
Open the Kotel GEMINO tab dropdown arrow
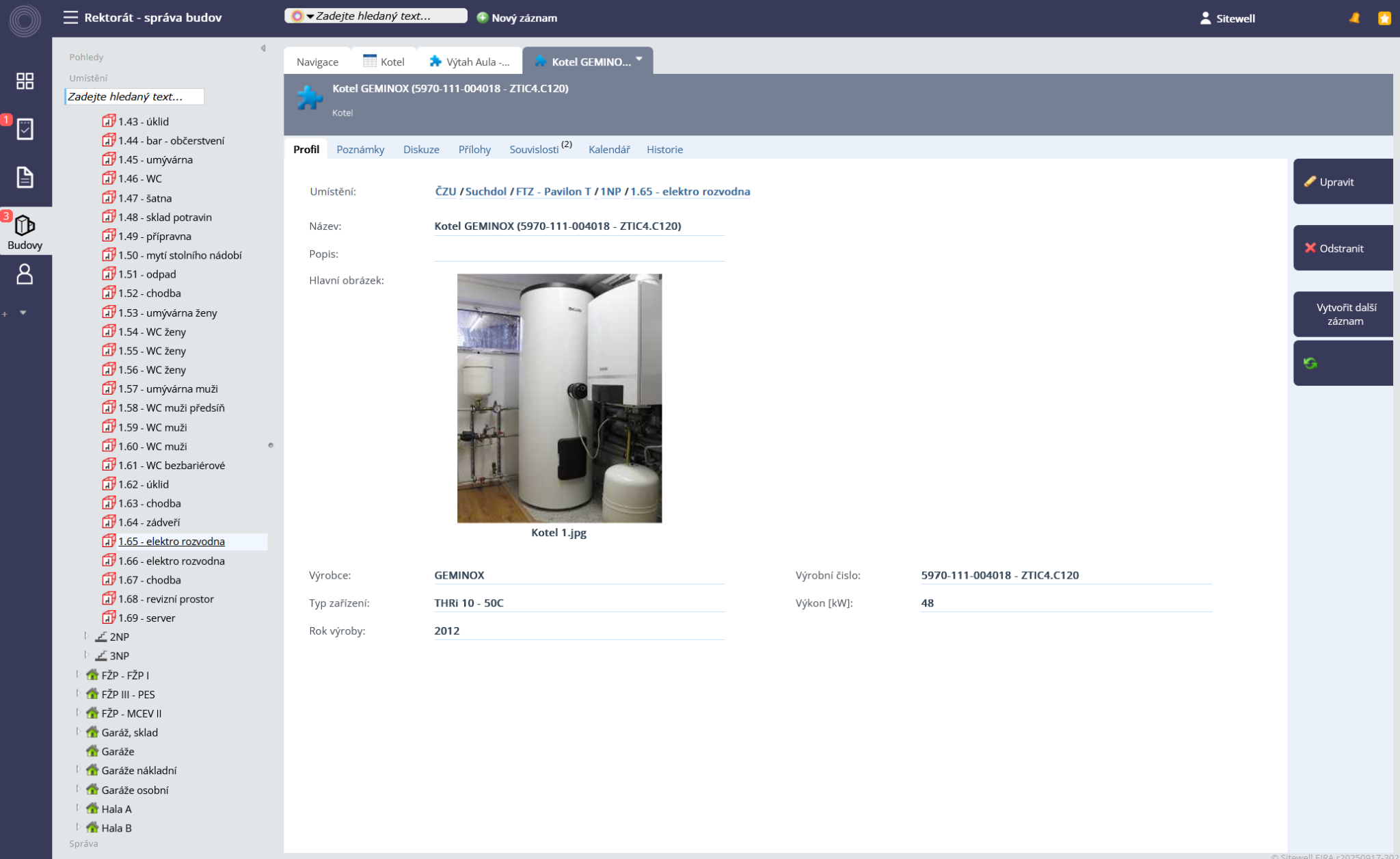click(x=639, y=60)
